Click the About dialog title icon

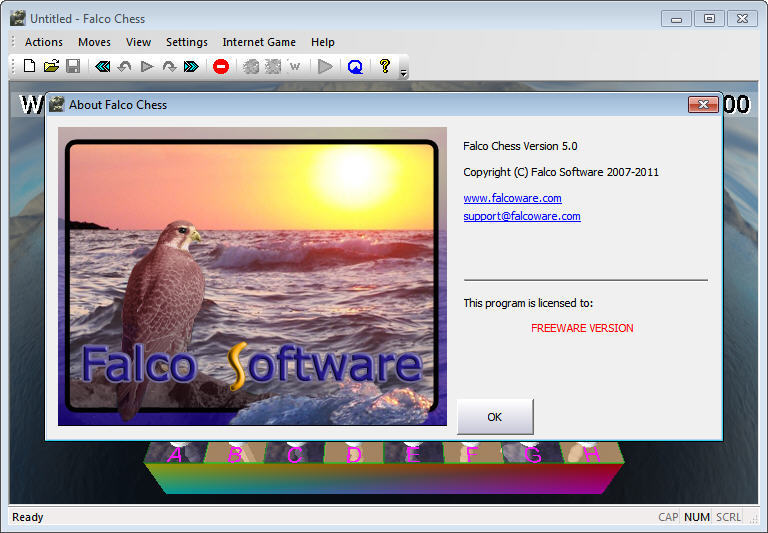pyautogui.click(x=57, y=104)
